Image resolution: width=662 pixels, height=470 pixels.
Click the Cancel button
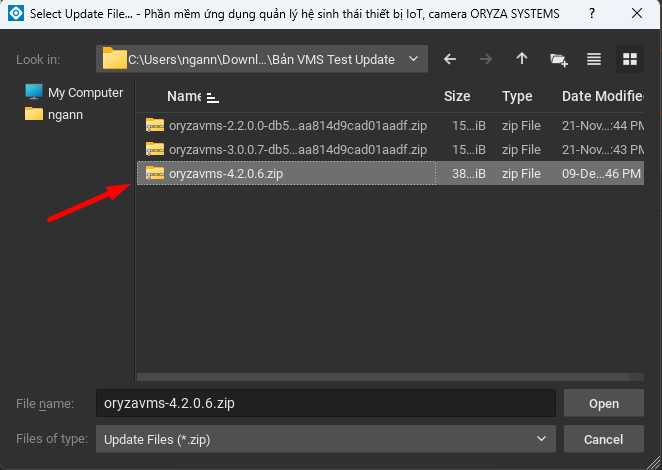604,439
